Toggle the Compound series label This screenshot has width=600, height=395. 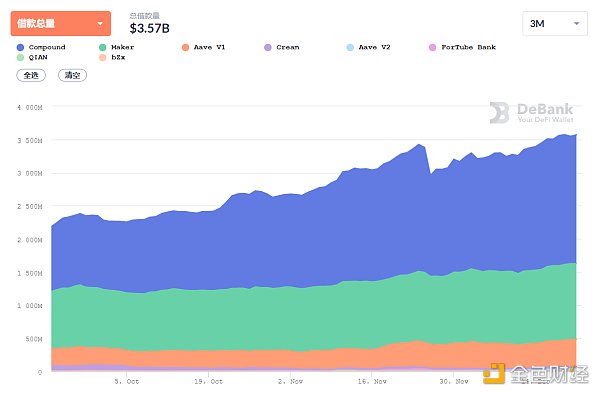pos(47,47)
